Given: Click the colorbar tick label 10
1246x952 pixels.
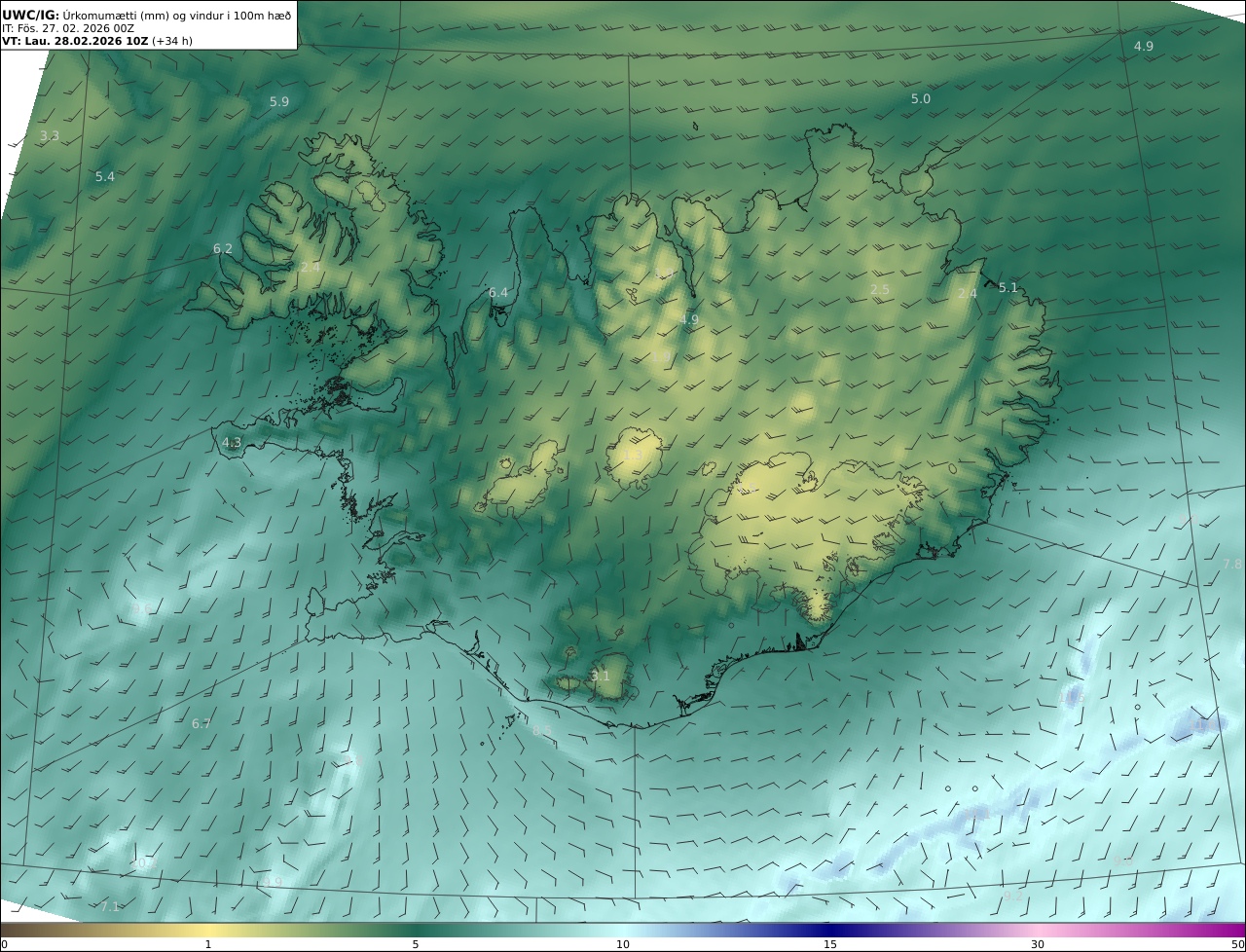Looking at the screenshot, I should [623, 944].
